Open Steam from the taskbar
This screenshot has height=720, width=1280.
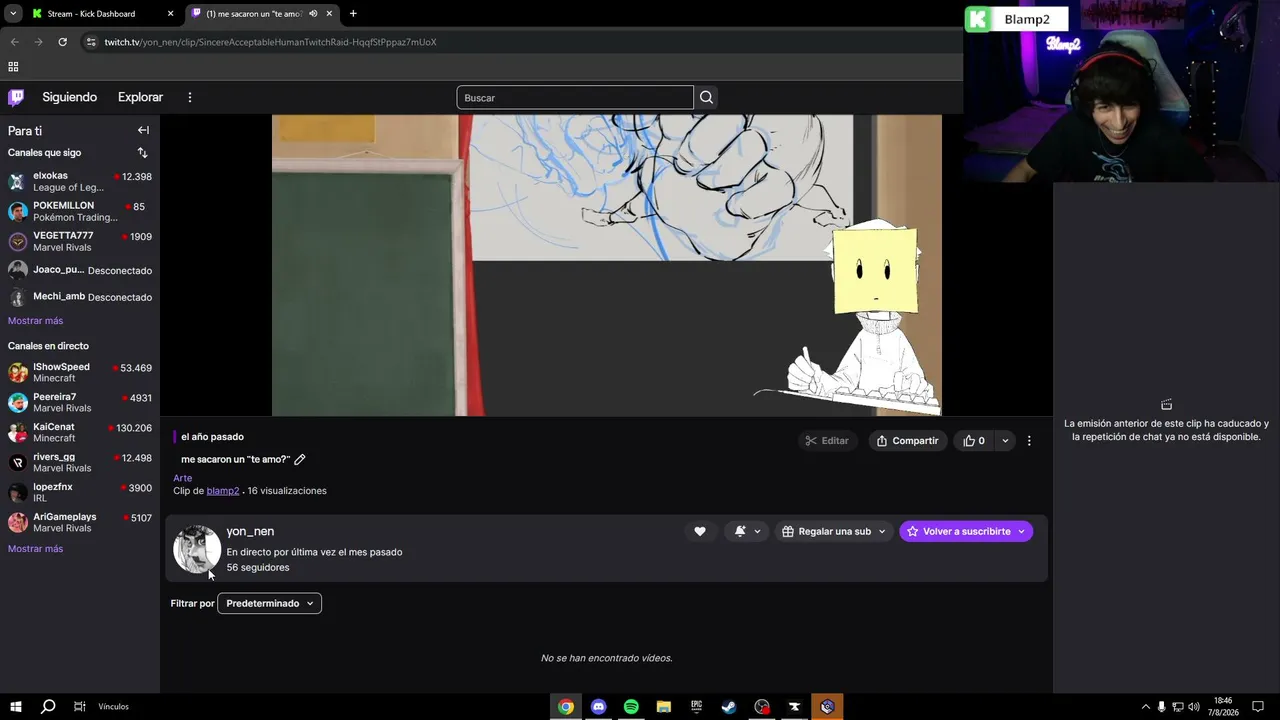point(729,706)
